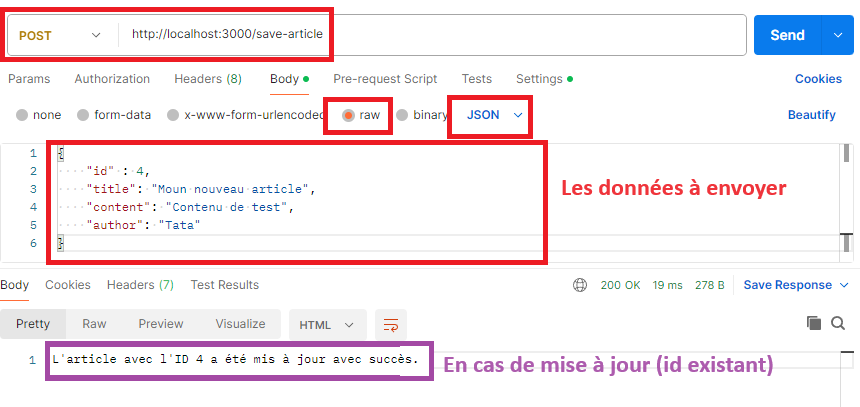Click the globe network icon near status
The image size is (860, 407).
pyautogui.click(x=580, y=285)
